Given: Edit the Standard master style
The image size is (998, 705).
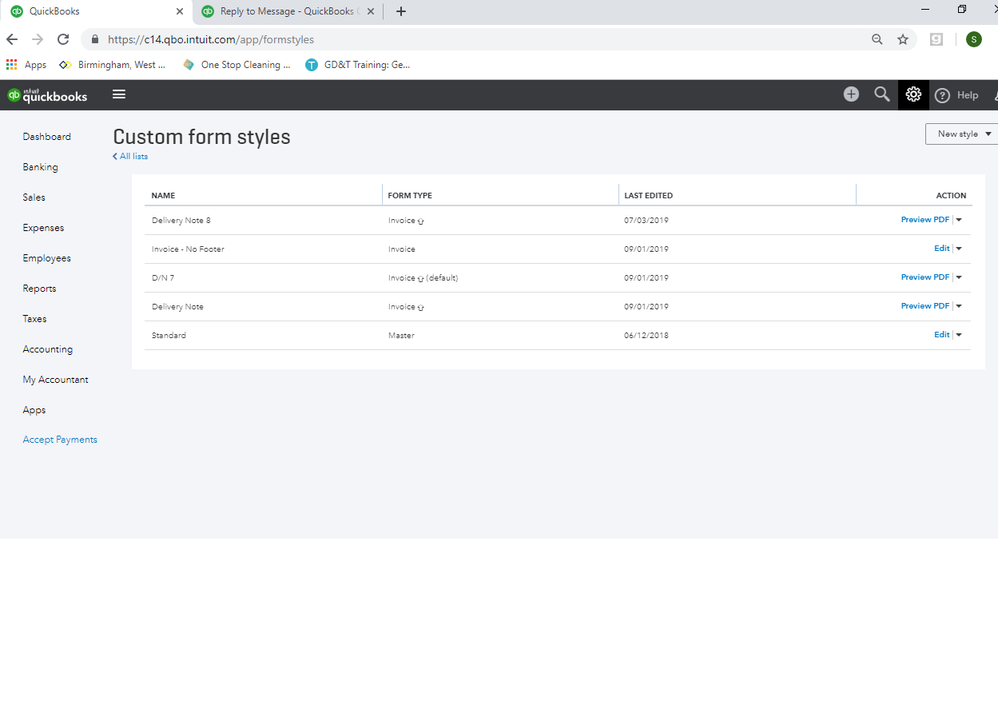Looking at the screenshot, I should pyautogui.click(x=941, y=334).
